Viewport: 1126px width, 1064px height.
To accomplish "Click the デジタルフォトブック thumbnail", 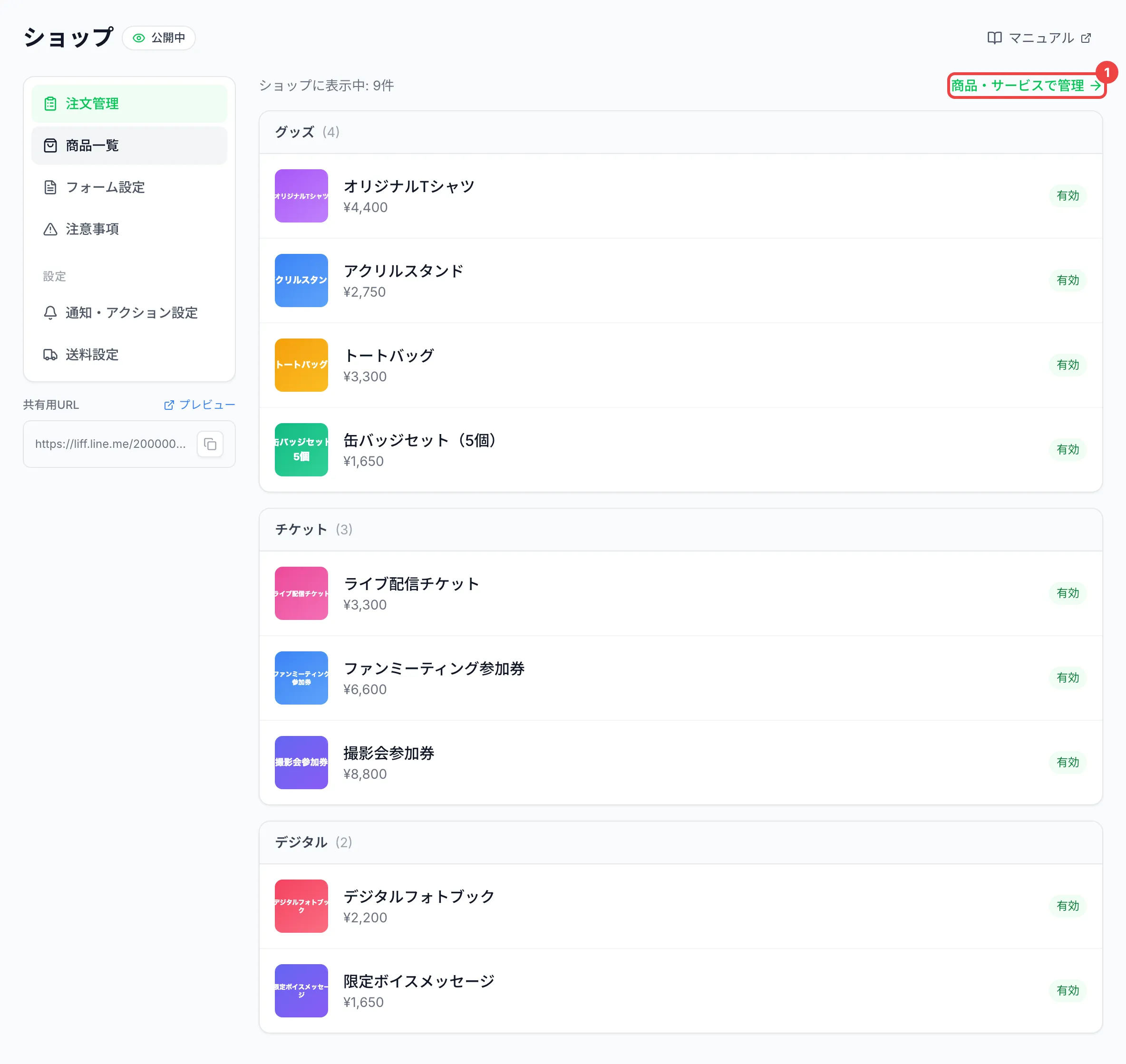I will point(301,906).
